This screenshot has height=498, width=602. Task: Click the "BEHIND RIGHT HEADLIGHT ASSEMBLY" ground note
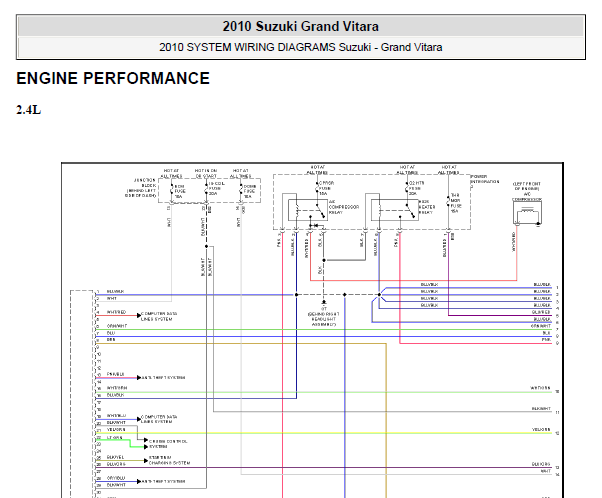pos(324,319)
